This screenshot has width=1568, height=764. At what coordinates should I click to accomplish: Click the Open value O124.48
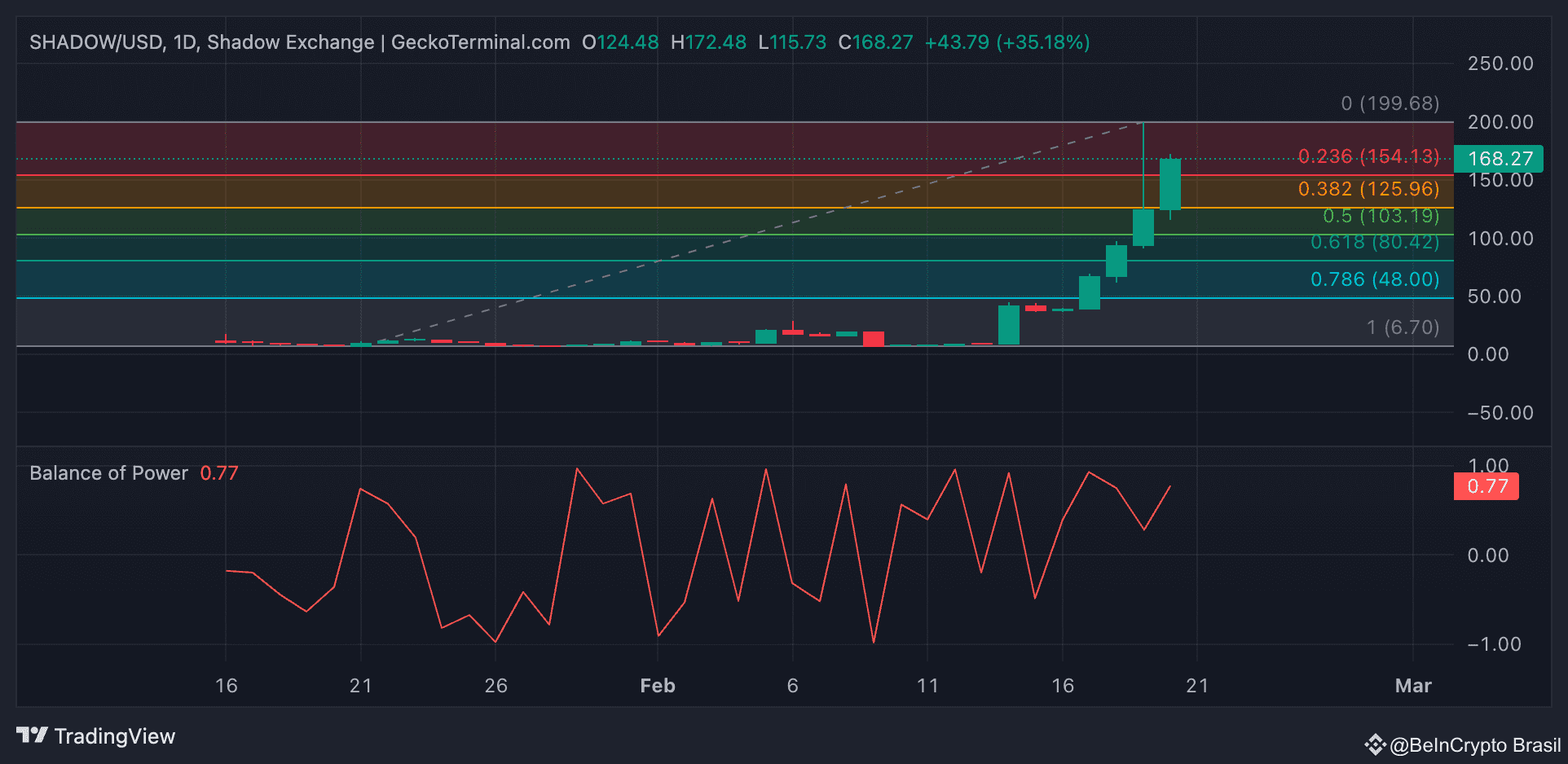point(620,42)
